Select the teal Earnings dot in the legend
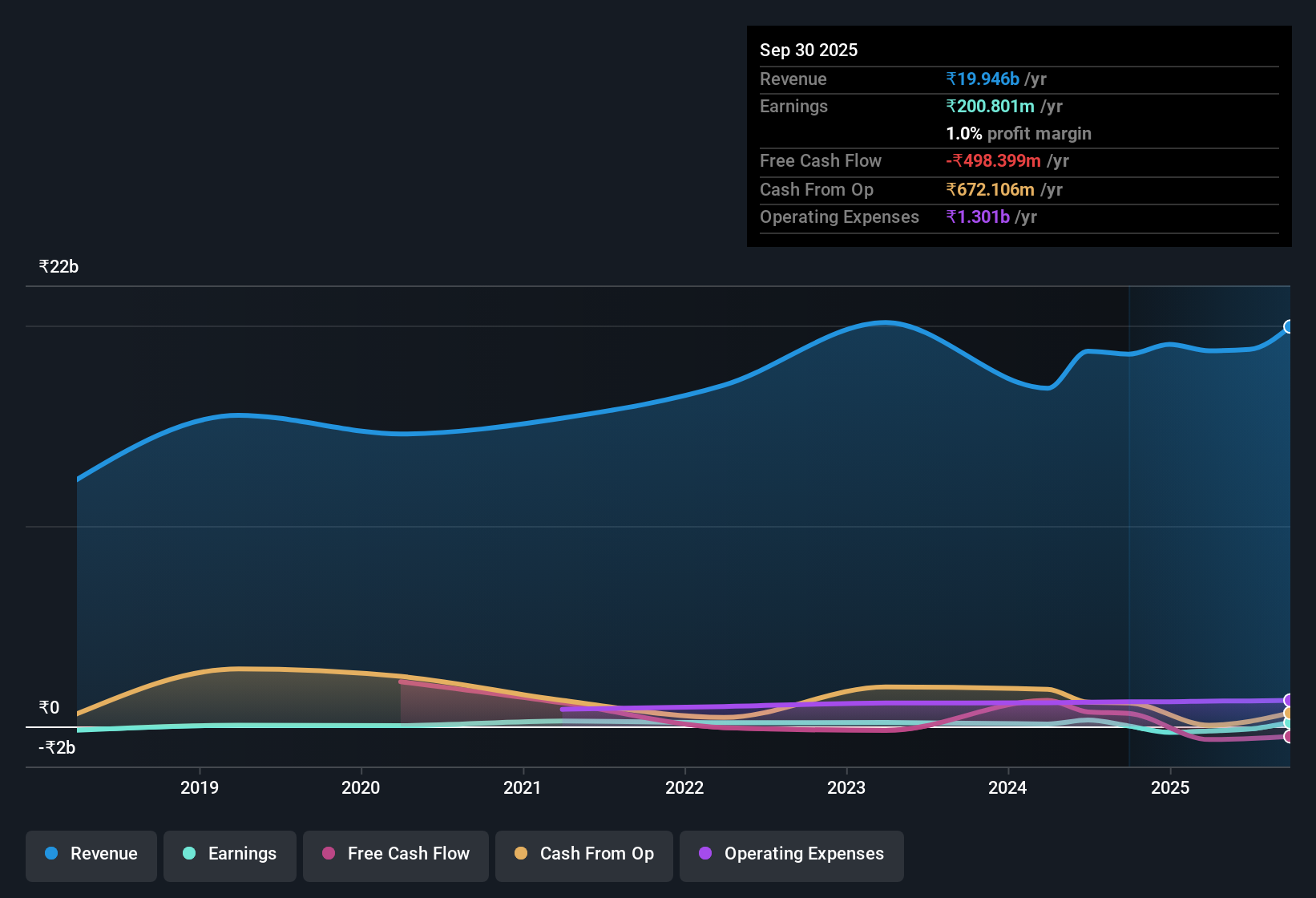The width and height of the screenshot is (1316, 898). 189,854
